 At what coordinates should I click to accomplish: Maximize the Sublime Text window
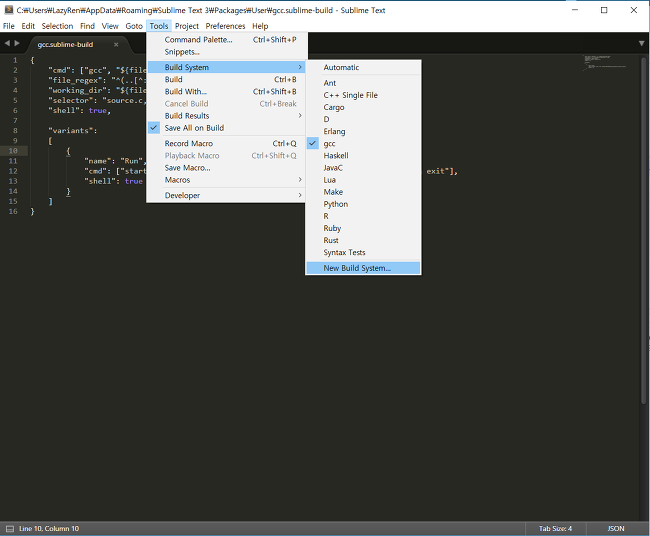tap(604, 10)
